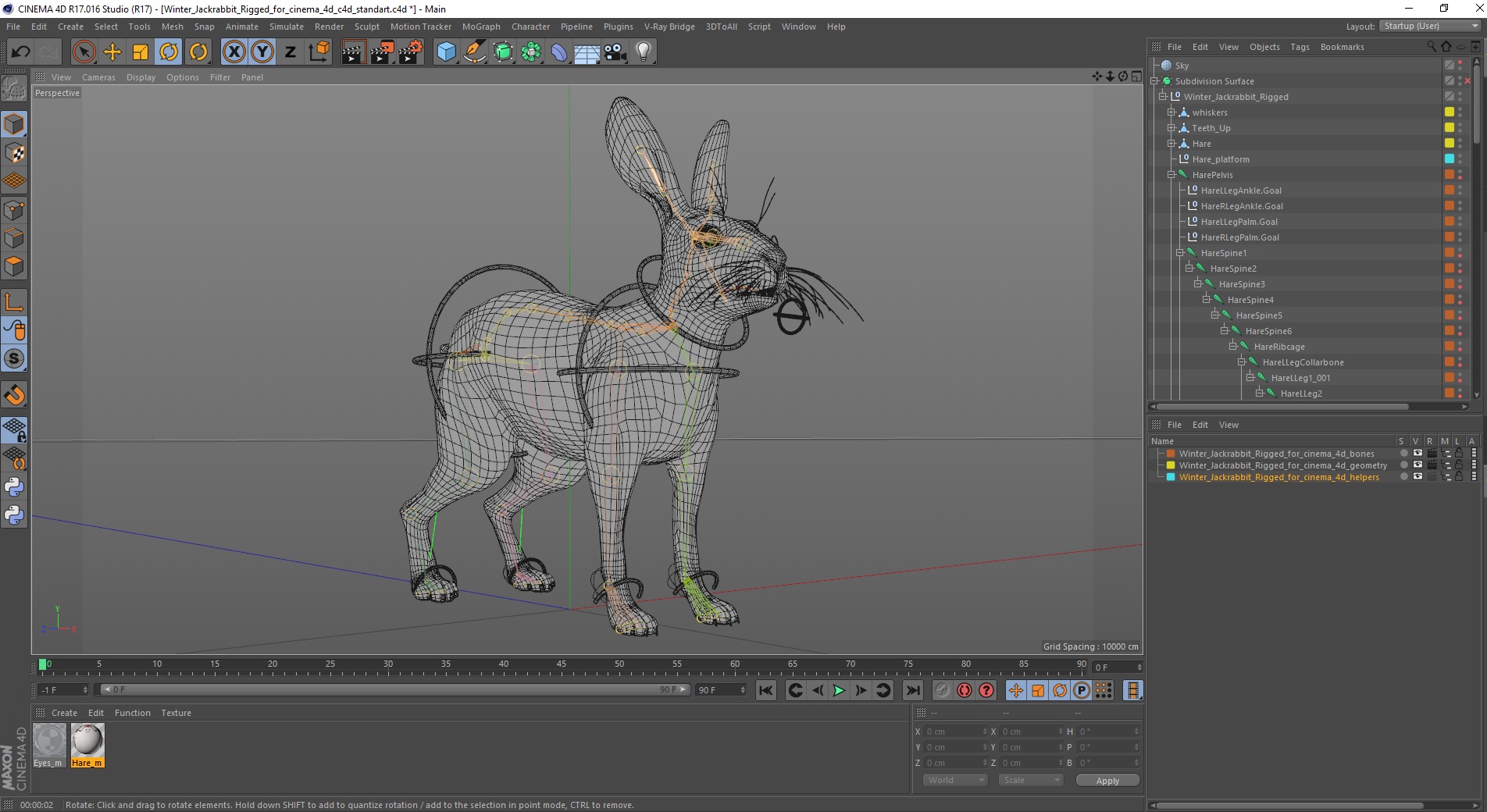The width and height of the screenshot is (1487, 812).
Task: Switch to Polygons mode
Action: 14,266
